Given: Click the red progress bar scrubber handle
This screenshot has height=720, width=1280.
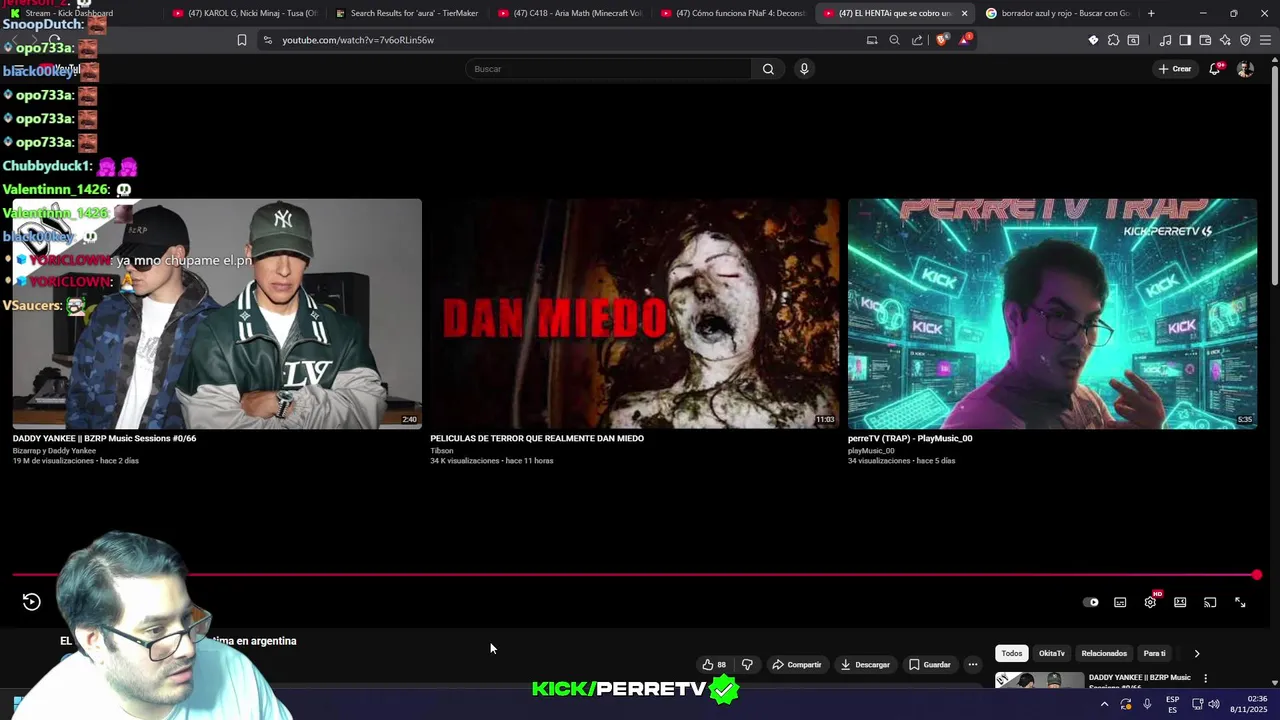Looking at the screenshot, I should point(1257,575).
